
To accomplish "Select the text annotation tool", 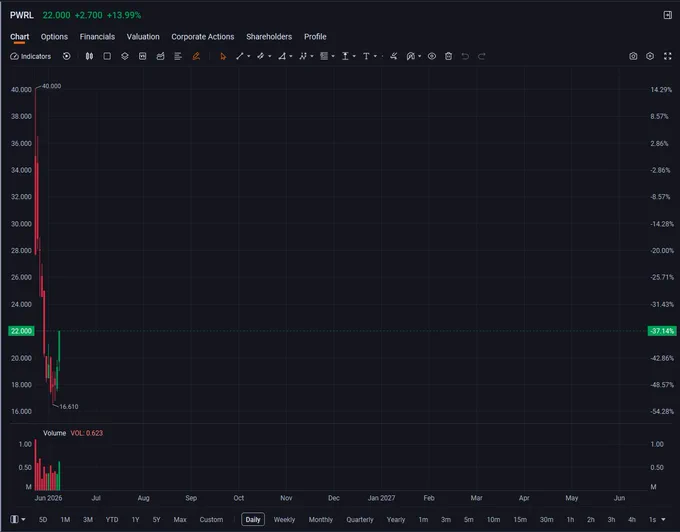I will coord(366,56).
